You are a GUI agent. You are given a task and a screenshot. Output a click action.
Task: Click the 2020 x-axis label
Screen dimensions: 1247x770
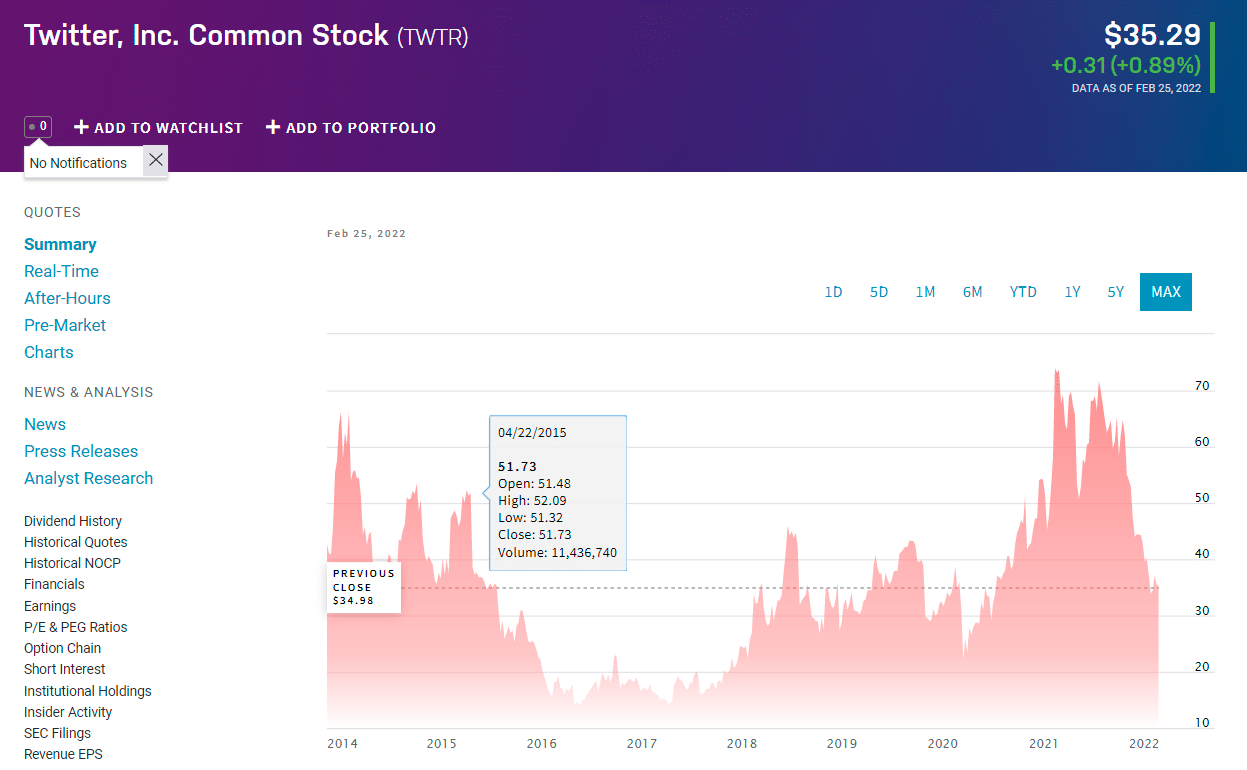pyautogui.click(x=943, y=743)
